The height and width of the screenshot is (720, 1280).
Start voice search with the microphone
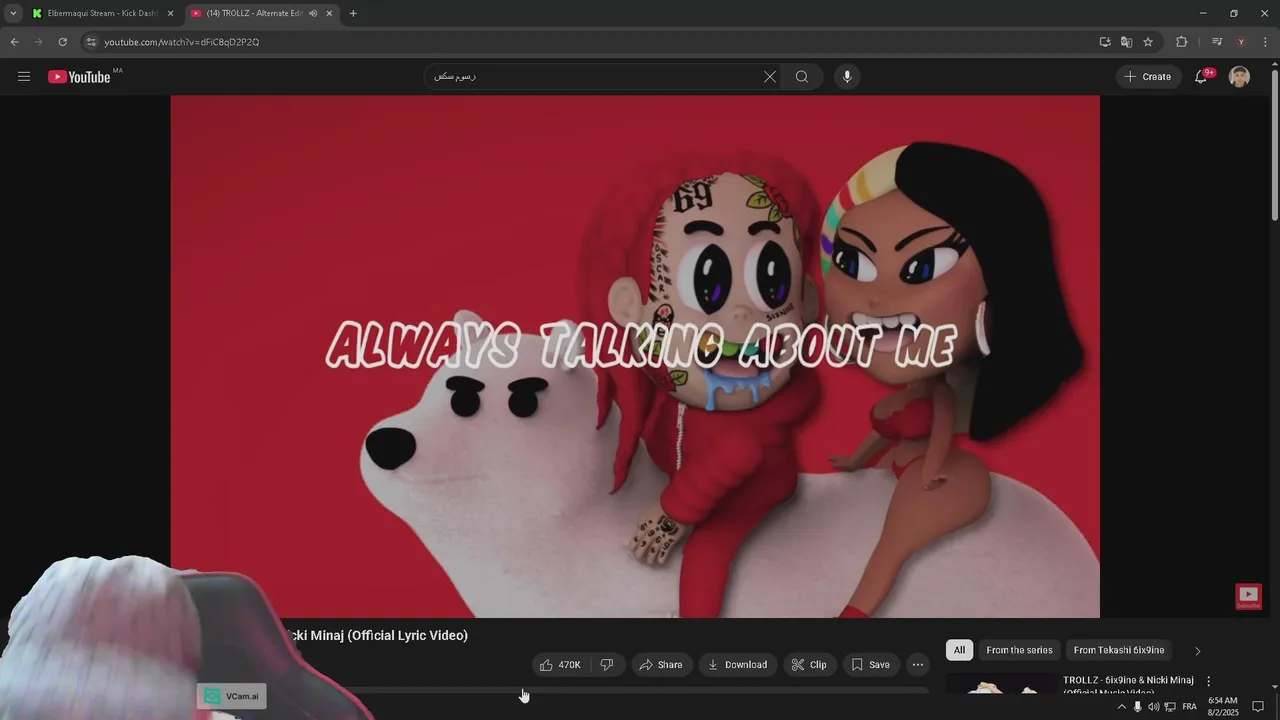point(847,77)
